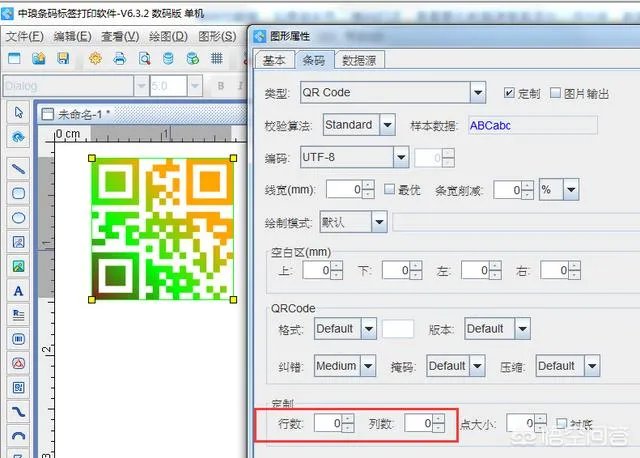Open the font size 5.0 dropdown
Screen dimensions: 640x458
(x=195, y=86)
